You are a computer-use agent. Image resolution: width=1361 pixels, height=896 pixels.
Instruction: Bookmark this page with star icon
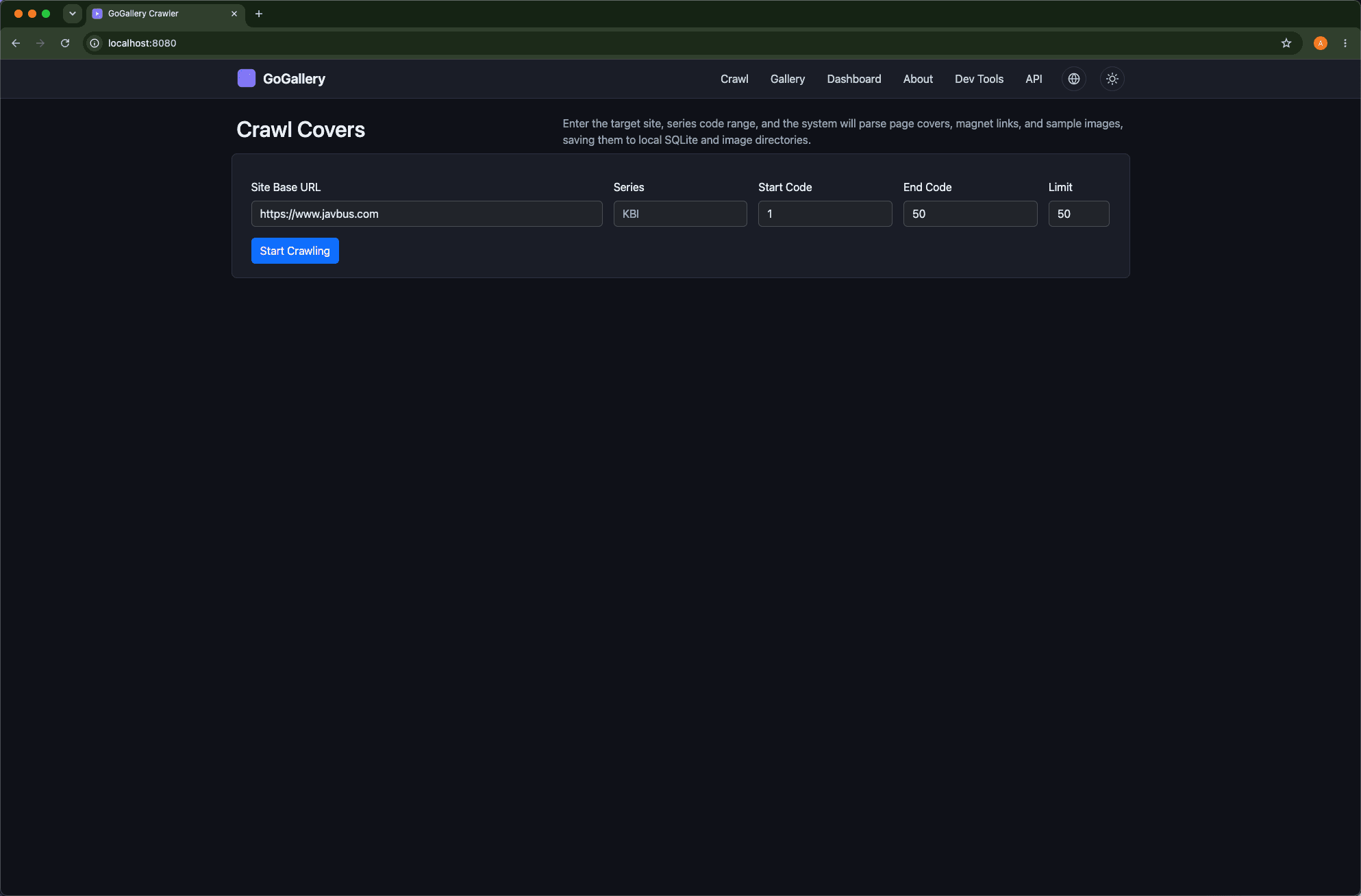point(1286,43)
